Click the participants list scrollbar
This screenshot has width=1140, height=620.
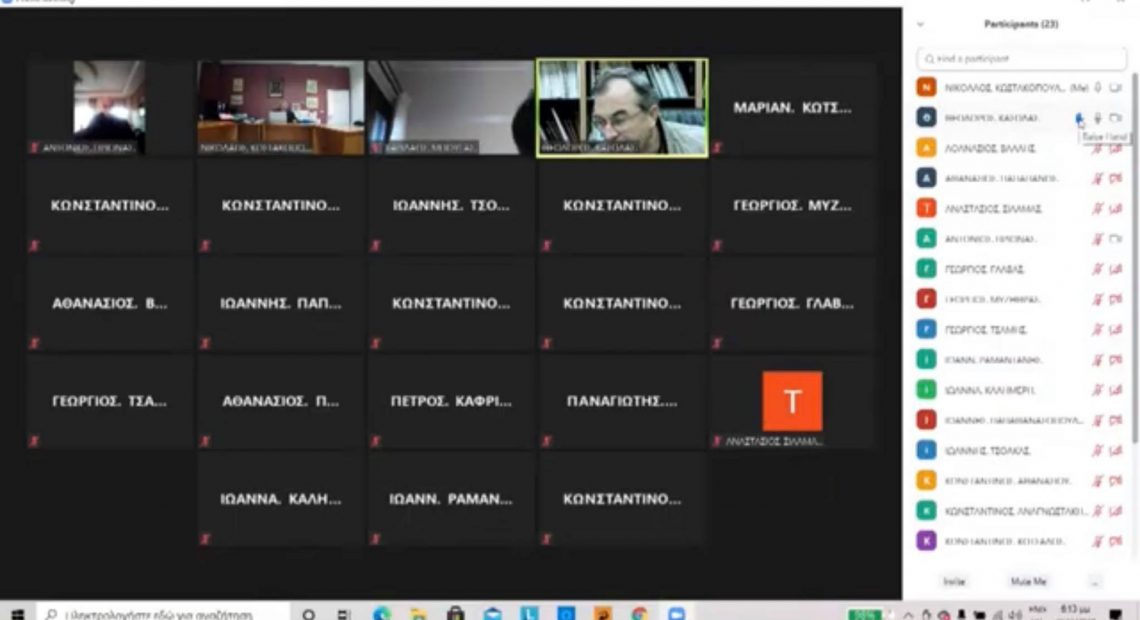click(x=1134, y=250)
